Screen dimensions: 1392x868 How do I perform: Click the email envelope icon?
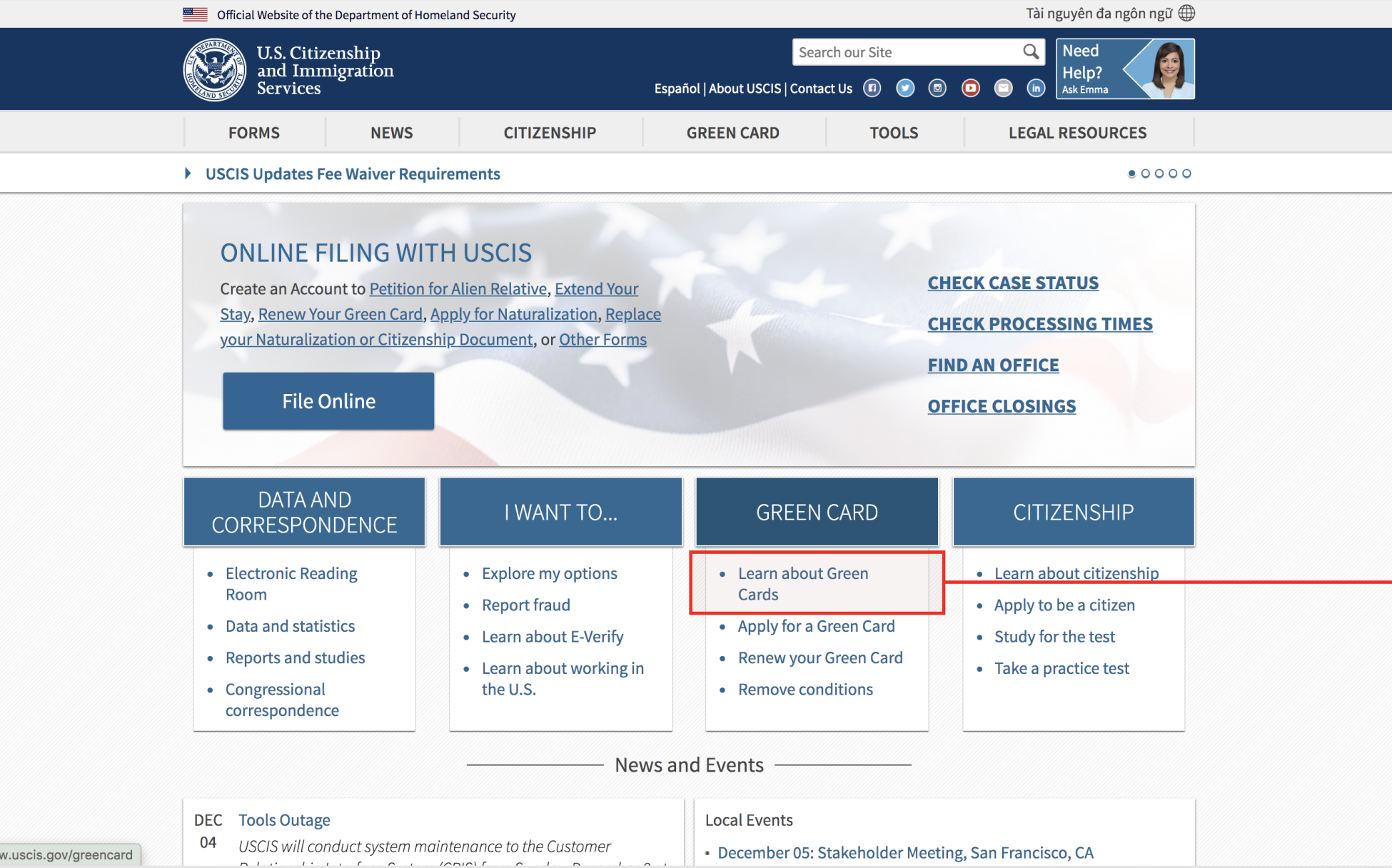coord(1003,88)
